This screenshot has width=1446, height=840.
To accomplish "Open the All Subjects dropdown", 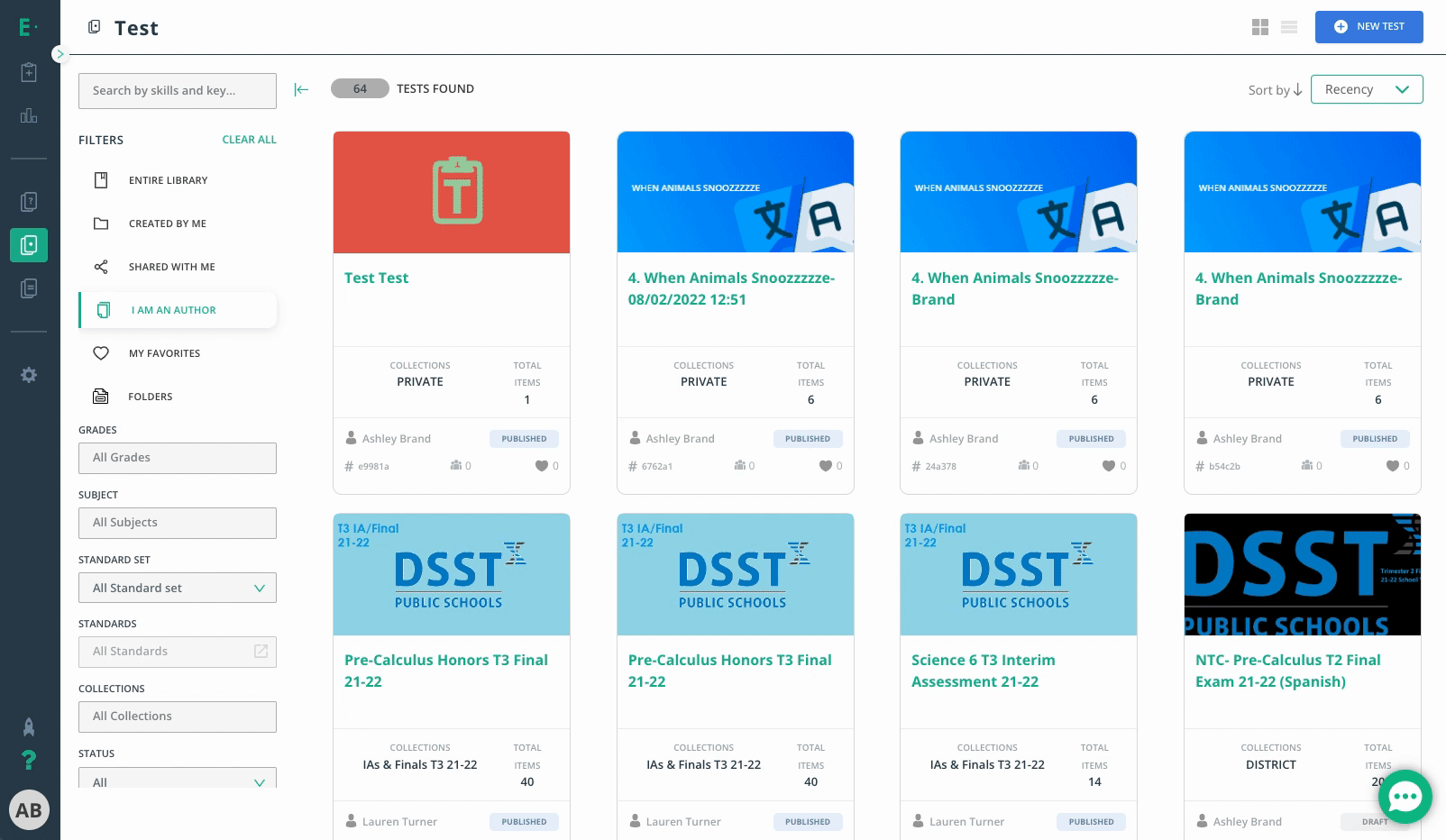I will [178, 523].
